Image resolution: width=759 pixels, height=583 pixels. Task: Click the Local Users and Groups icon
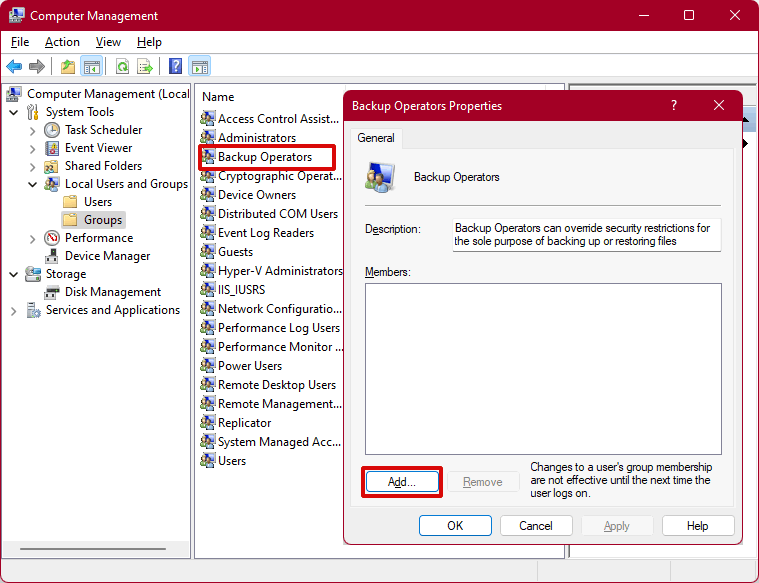click(52, 184)
